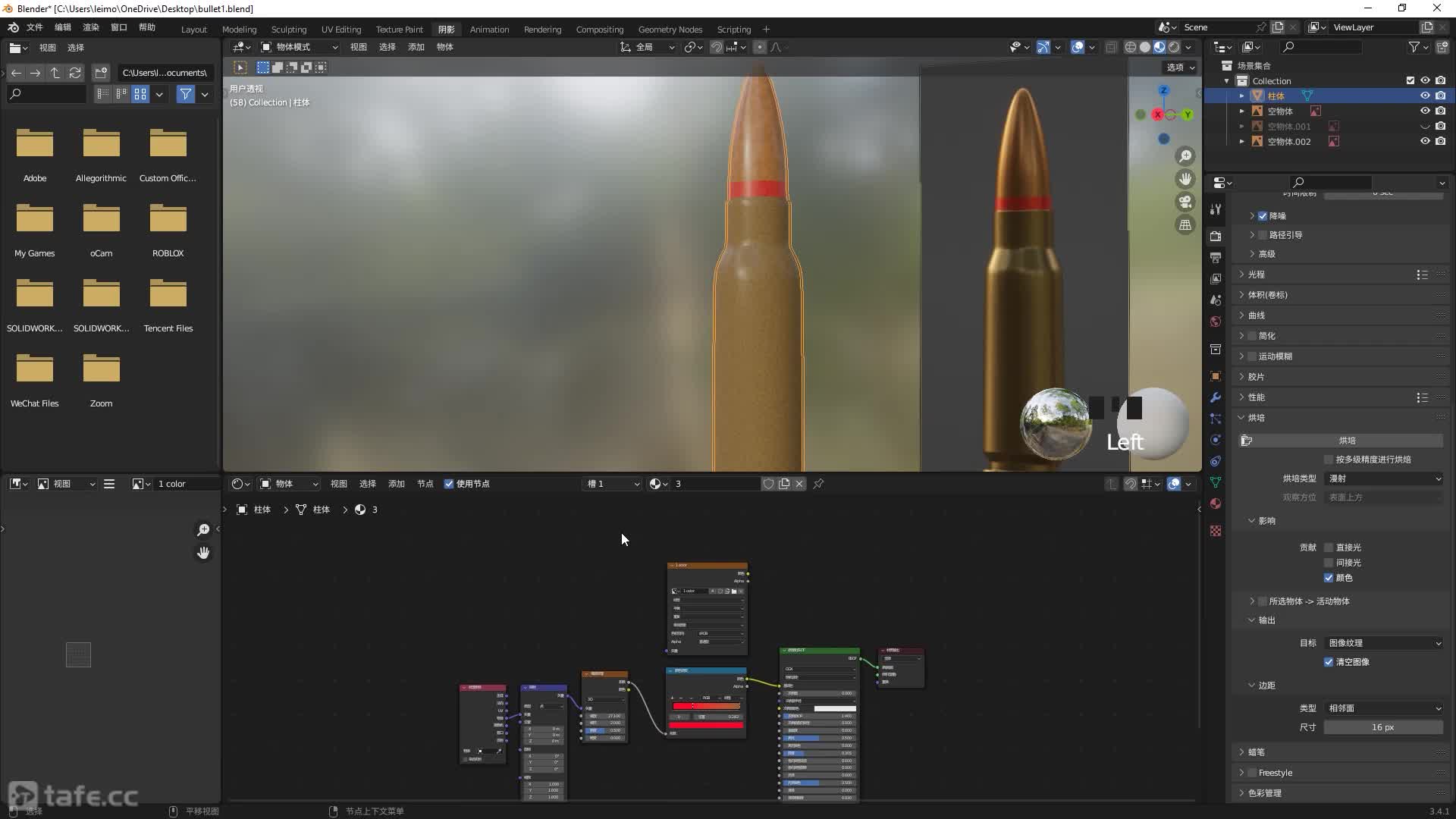
Task: Switch perspective/orthographic grid icon
Action: 1185,224
